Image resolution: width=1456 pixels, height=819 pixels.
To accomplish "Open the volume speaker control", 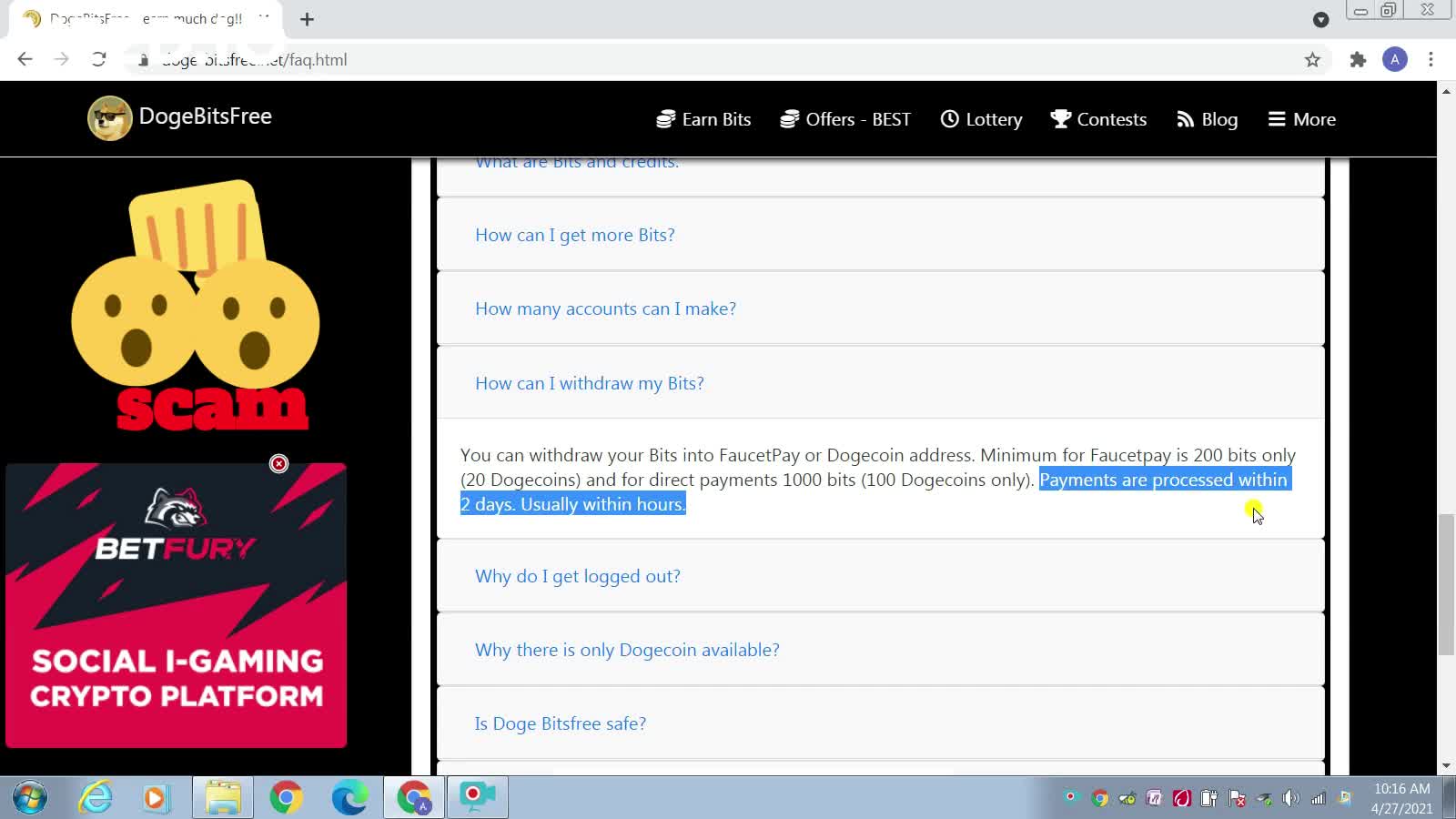I will 1290,798.
